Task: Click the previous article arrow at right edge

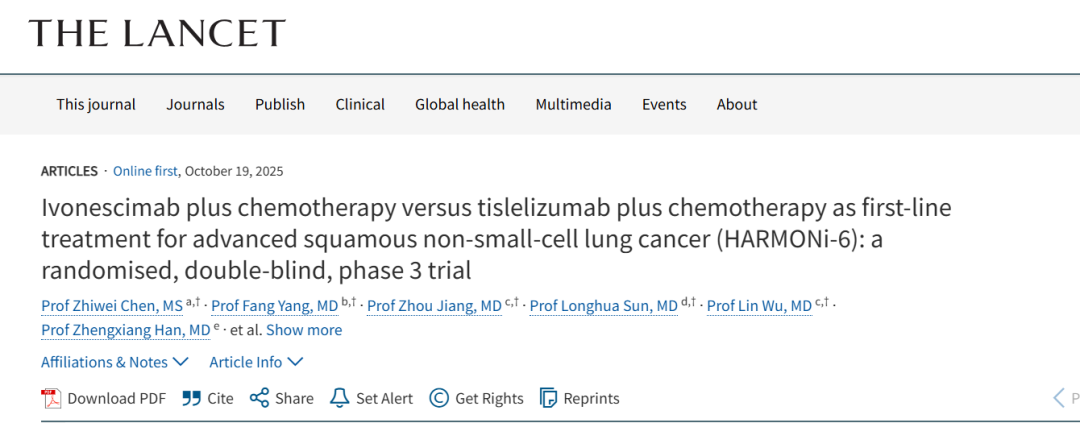Action: [1059, 398]
